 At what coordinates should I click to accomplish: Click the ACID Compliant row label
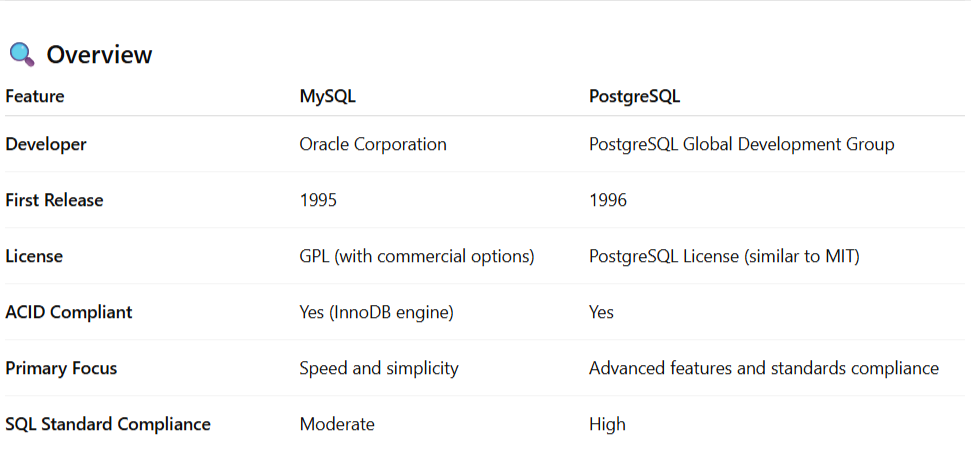tap(69, 312)
